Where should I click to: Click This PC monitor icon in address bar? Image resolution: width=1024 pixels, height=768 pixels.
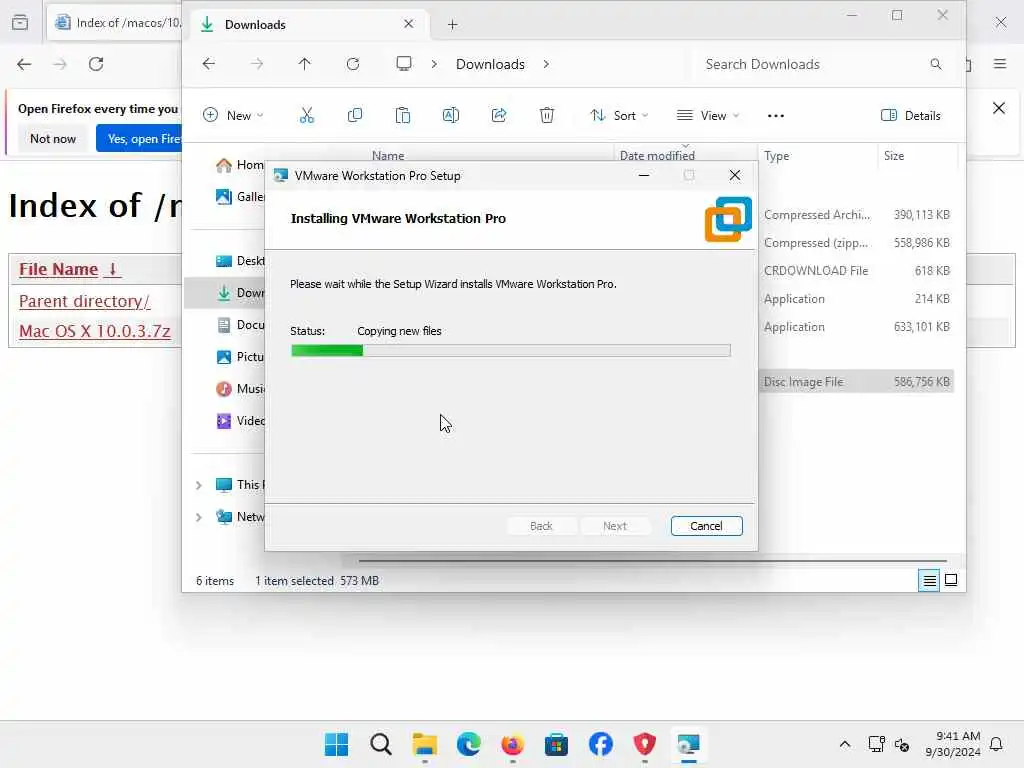(404, 64)
